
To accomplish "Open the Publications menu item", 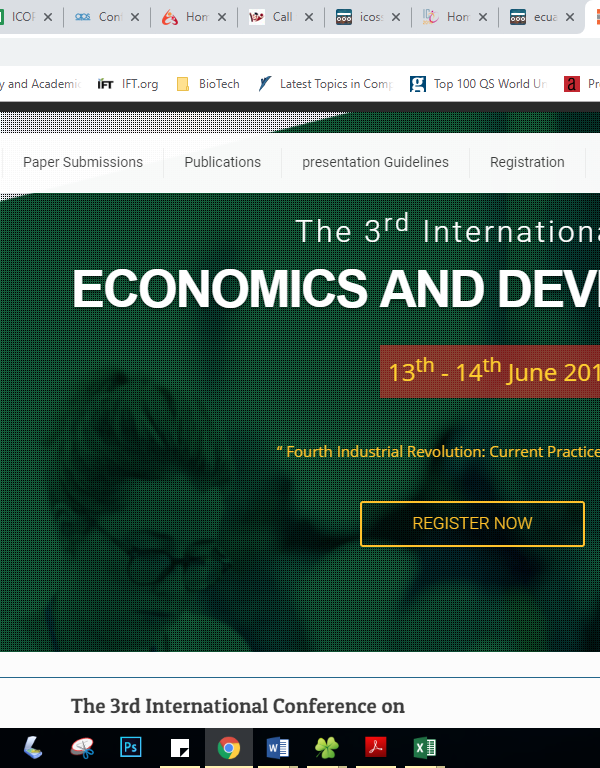I will (x=222, y=162).
